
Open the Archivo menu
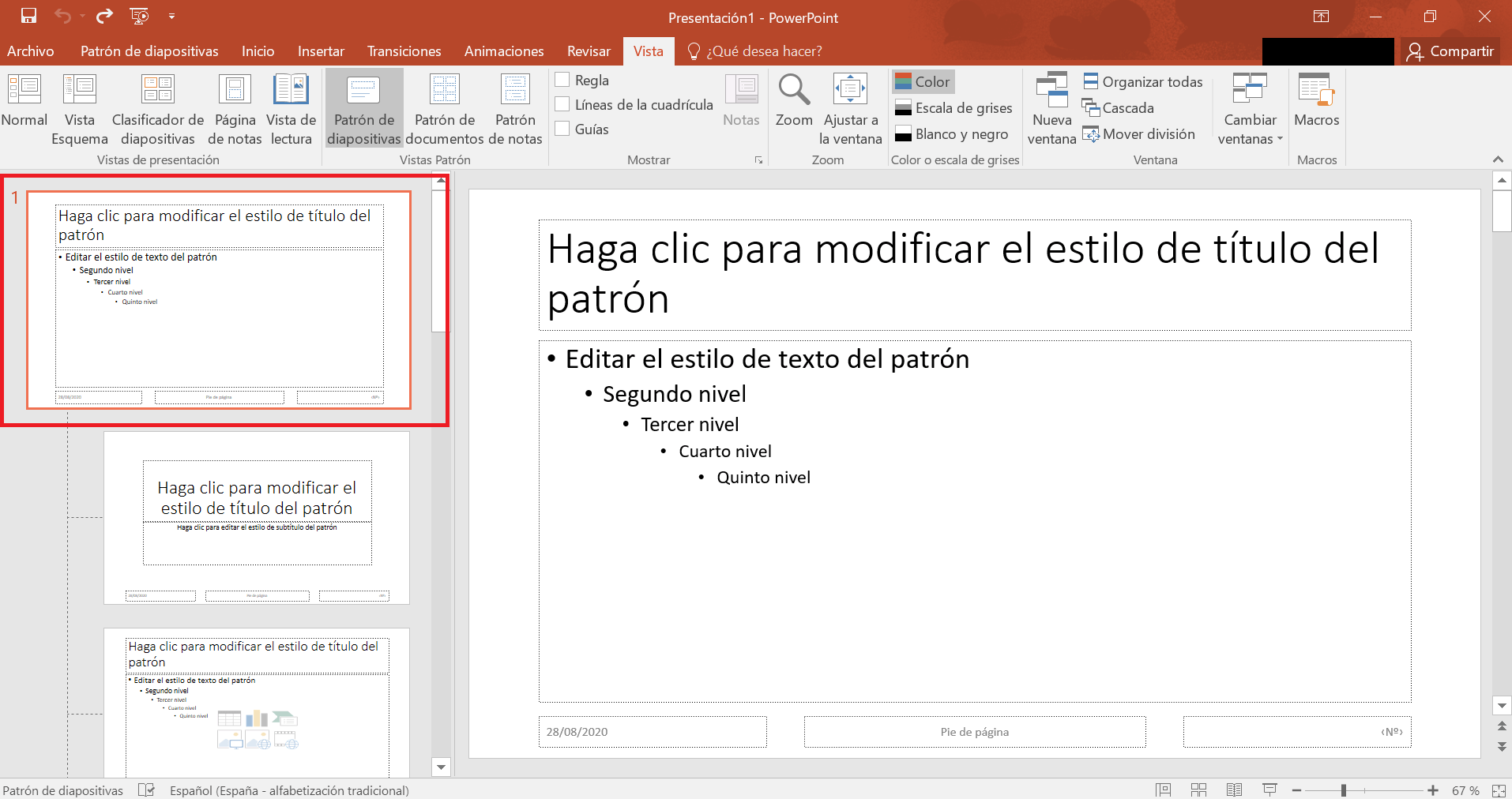point(31,51)
